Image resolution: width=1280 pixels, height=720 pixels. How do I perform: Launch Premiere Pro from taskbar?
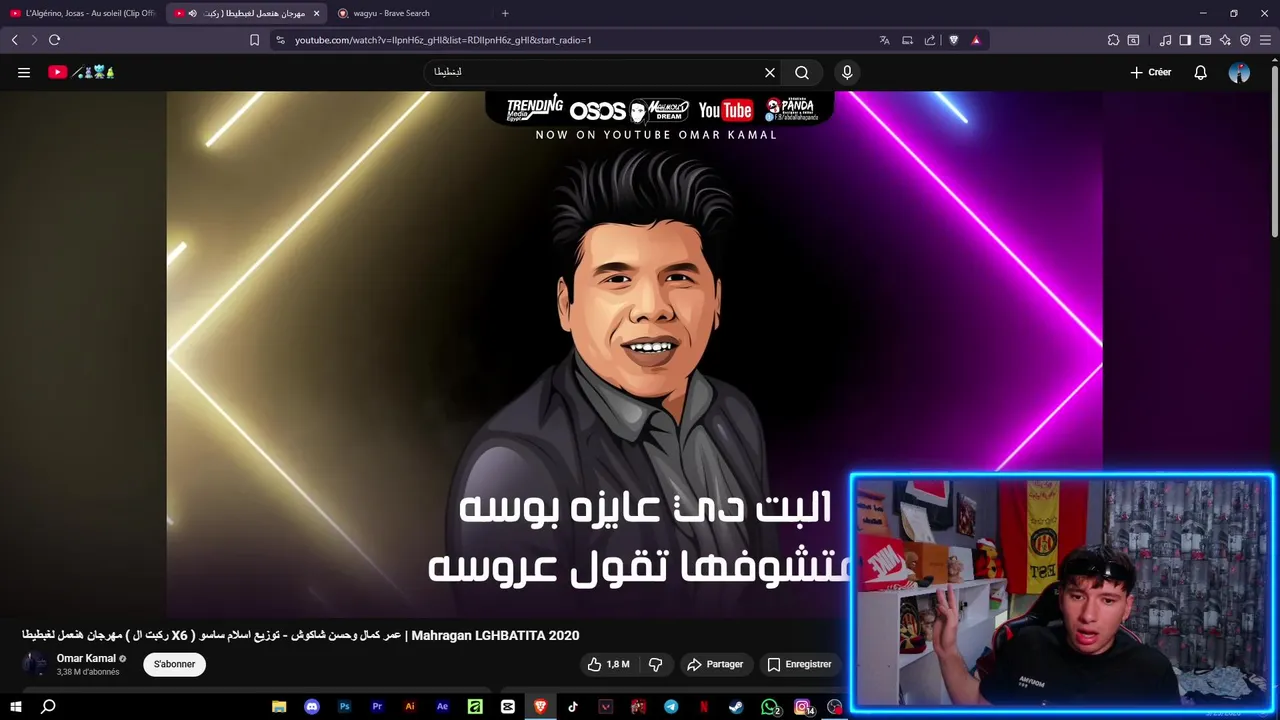pos(377,707)
